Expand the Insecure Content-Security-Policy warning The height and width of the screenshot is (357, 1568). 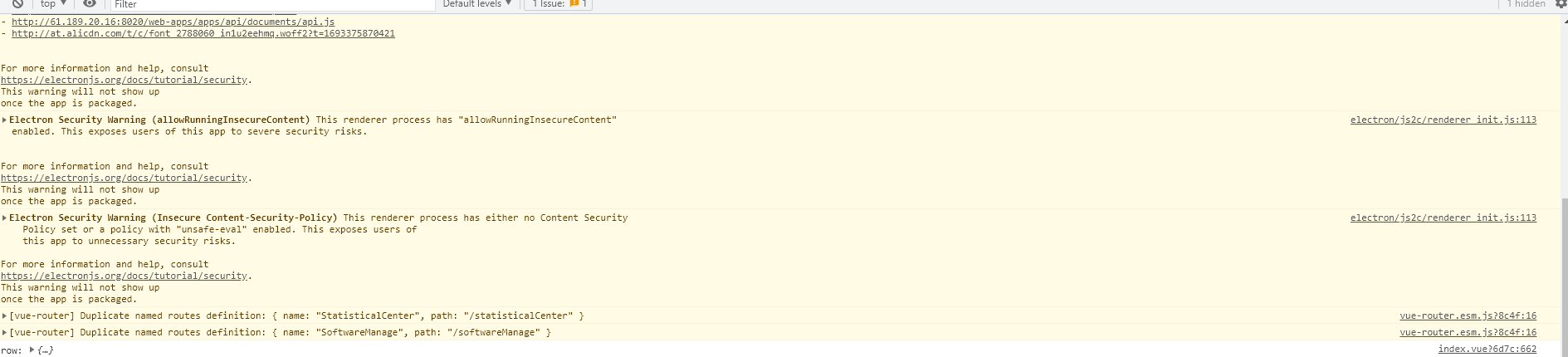click(5, 218)
